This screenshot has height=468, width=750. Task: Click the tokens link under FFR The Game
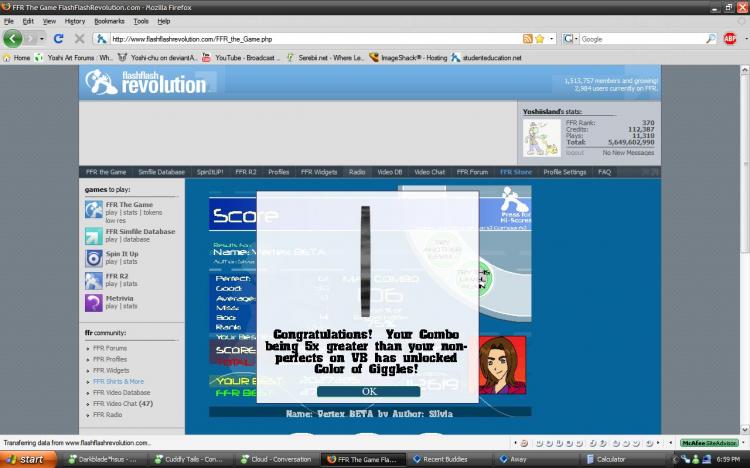pos(153,212)
